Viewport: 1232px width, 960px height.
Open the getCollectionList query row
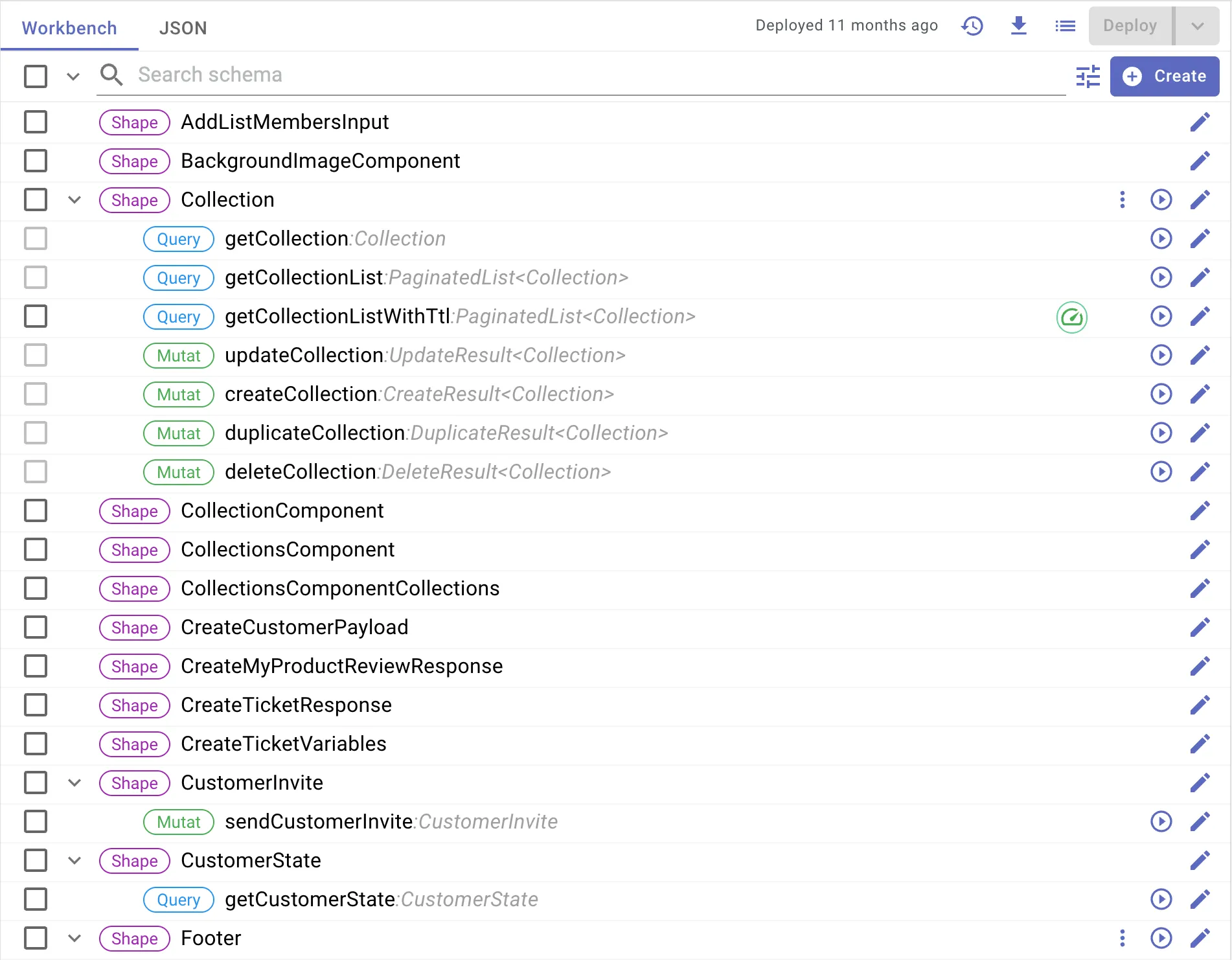[x=426, y=277]
